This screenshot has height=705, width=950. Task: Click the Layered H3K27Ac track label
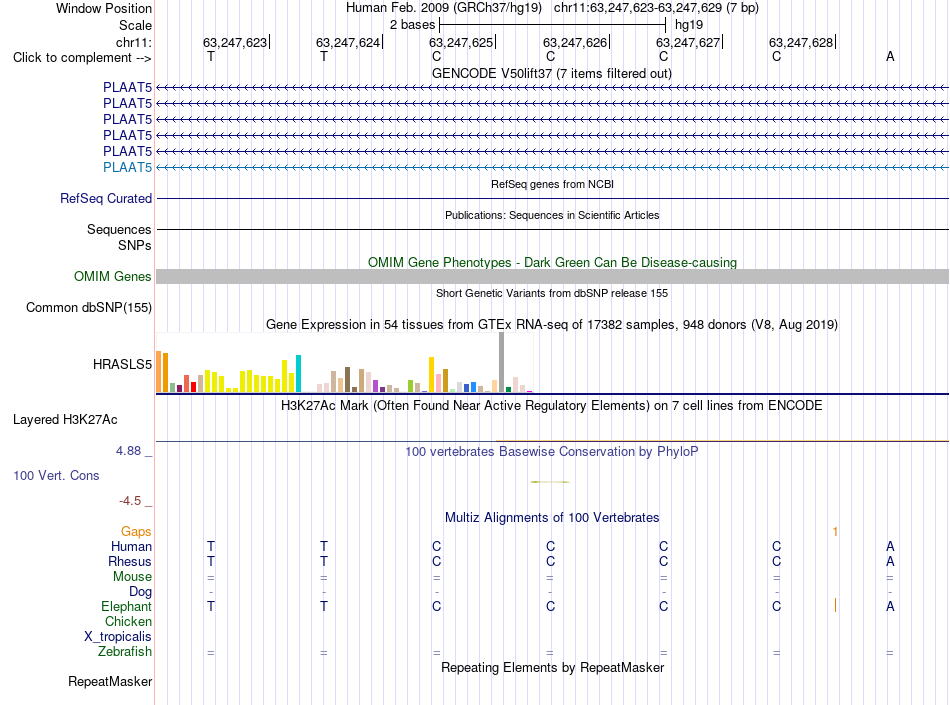(65, 420)
